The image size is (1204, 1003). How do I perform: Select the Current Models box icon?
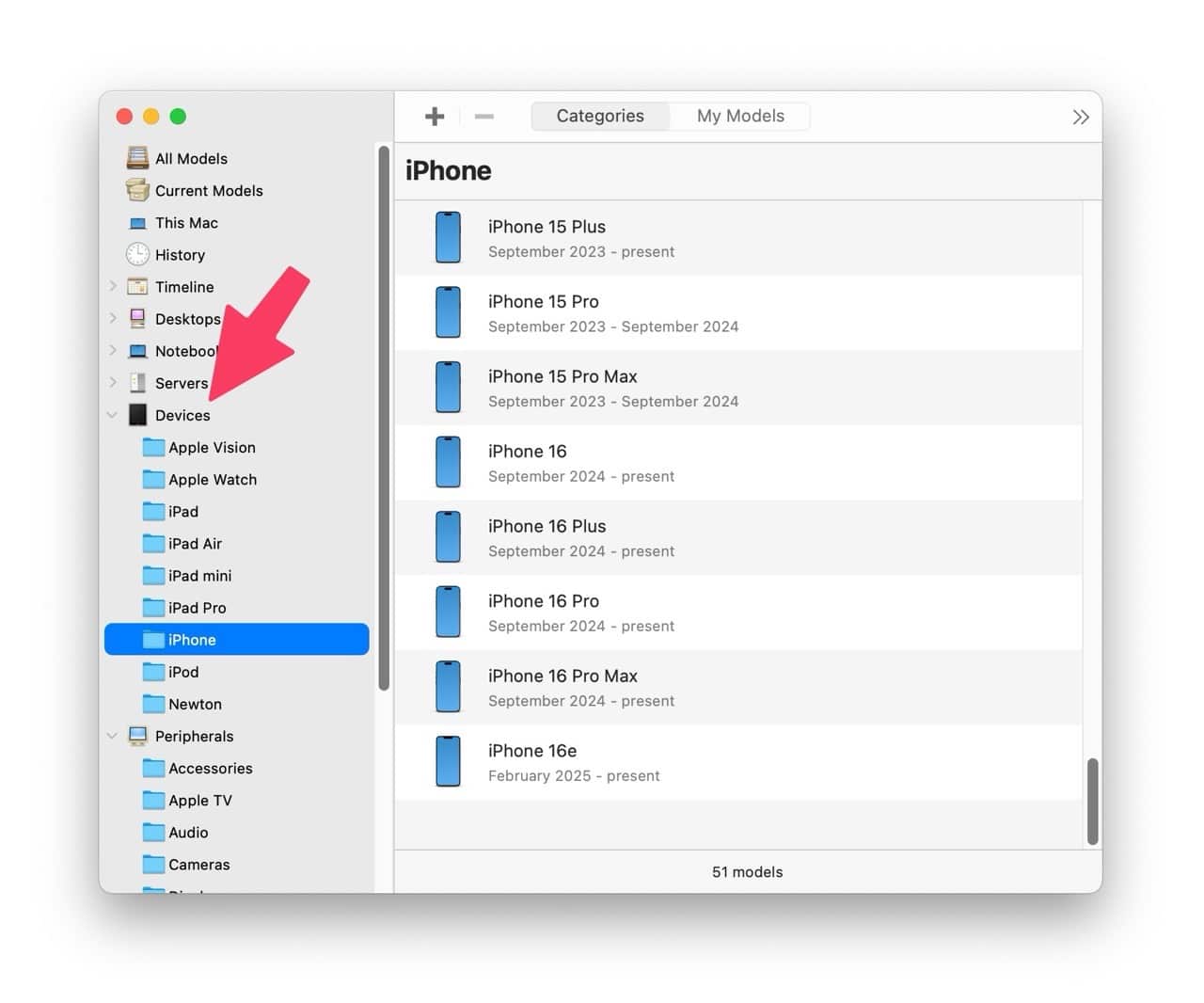tap(138, 190)
